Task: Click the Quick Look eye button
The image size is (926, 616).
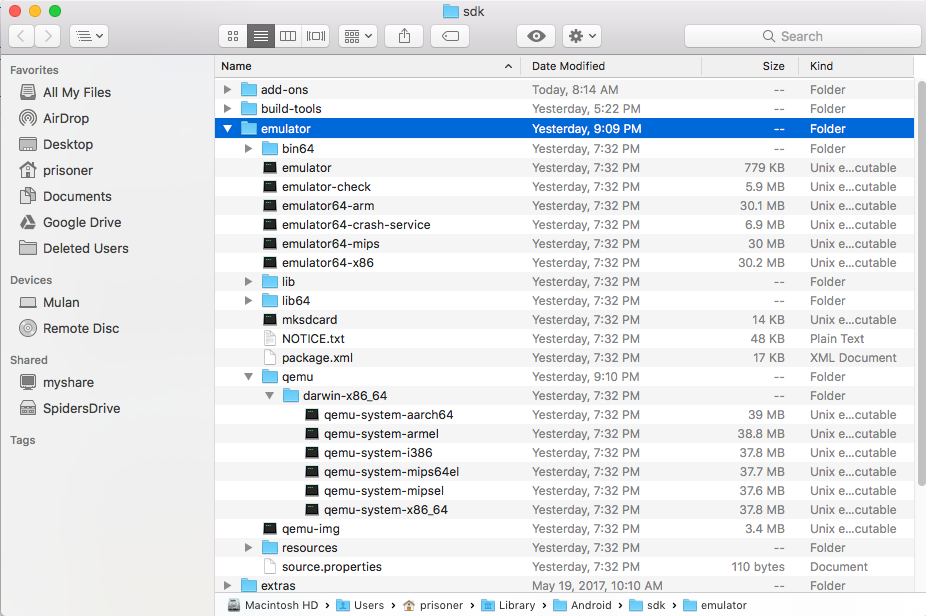Action: point(536,36)
